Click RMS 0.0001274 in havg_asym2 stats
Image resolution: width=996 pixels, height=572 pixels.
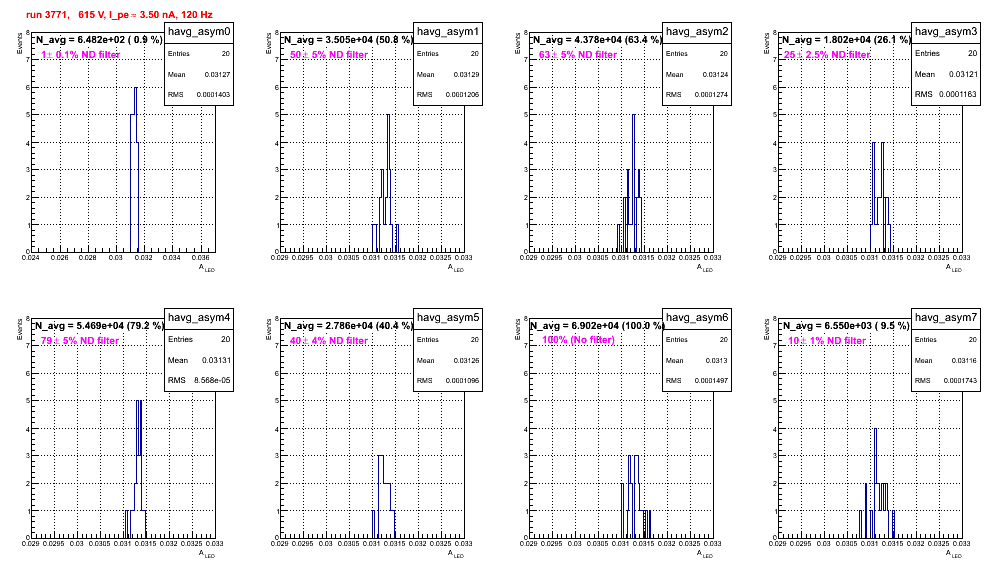[697, 95]
